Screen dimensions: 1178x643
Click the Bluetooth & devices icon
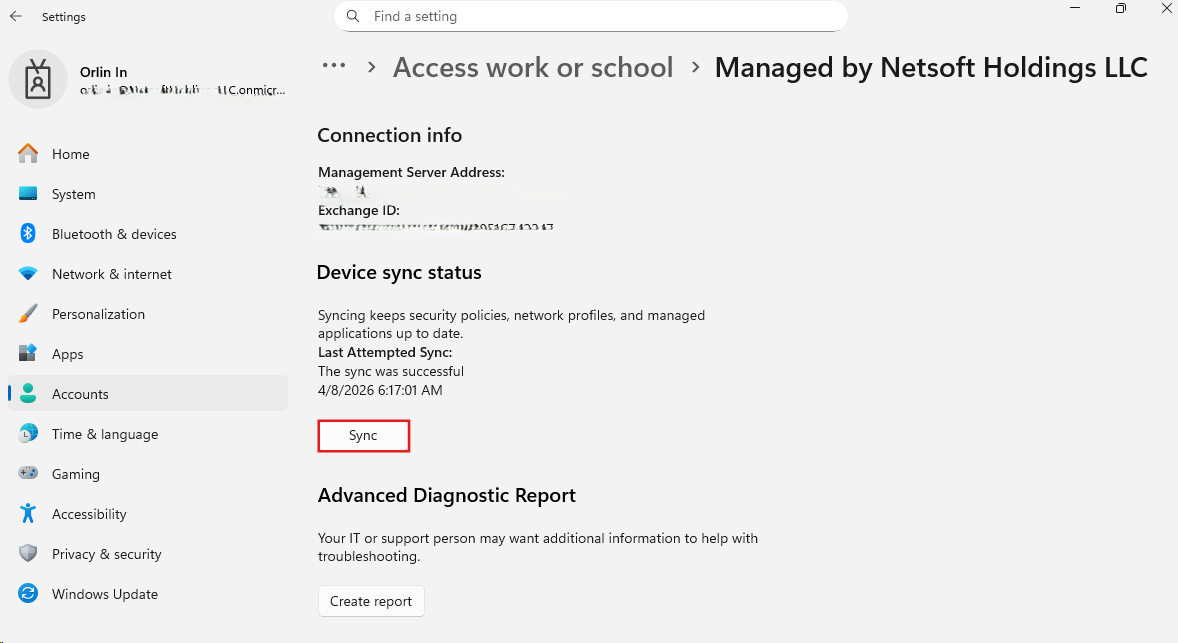pyautogui.click(x=28, y=234)
